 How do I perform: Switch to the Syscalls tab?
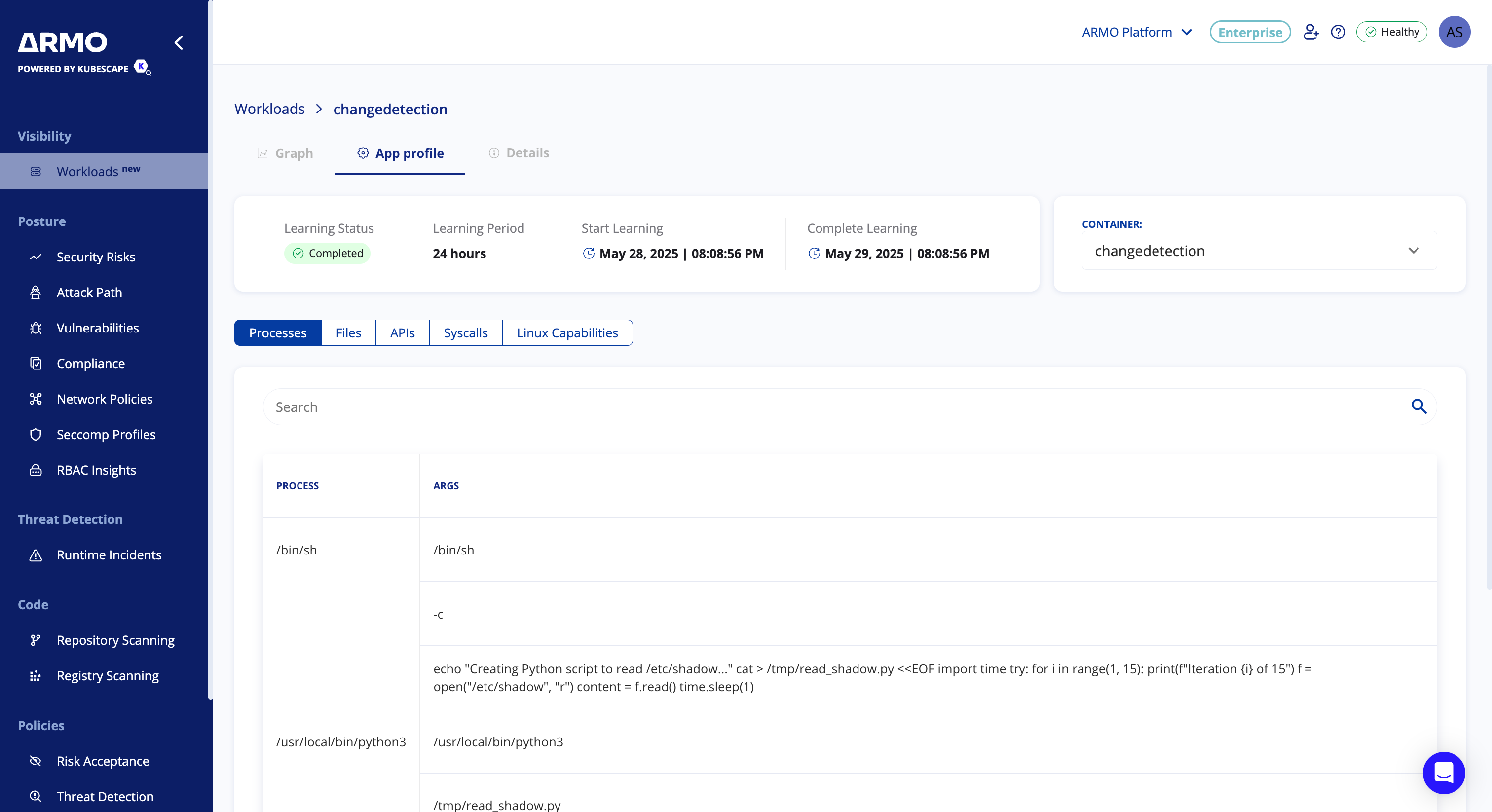tap(466, 333)
